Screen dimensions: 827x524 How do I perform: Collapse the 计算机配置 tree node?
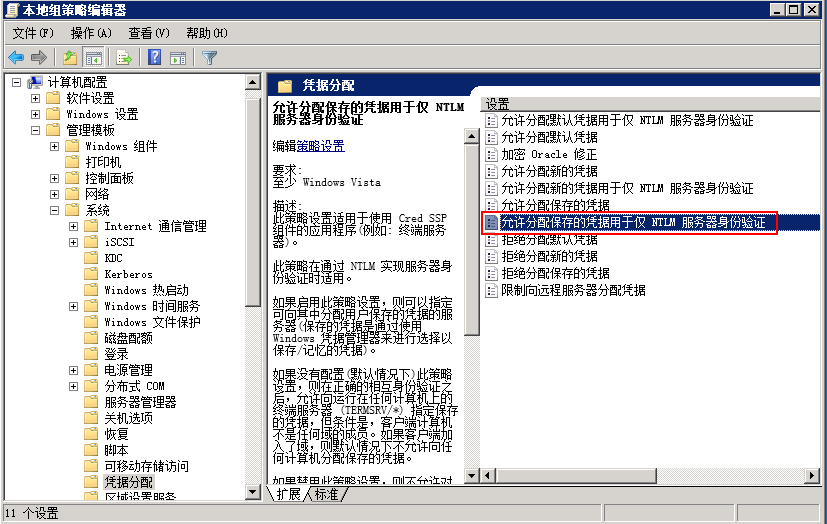pos(16,82)
